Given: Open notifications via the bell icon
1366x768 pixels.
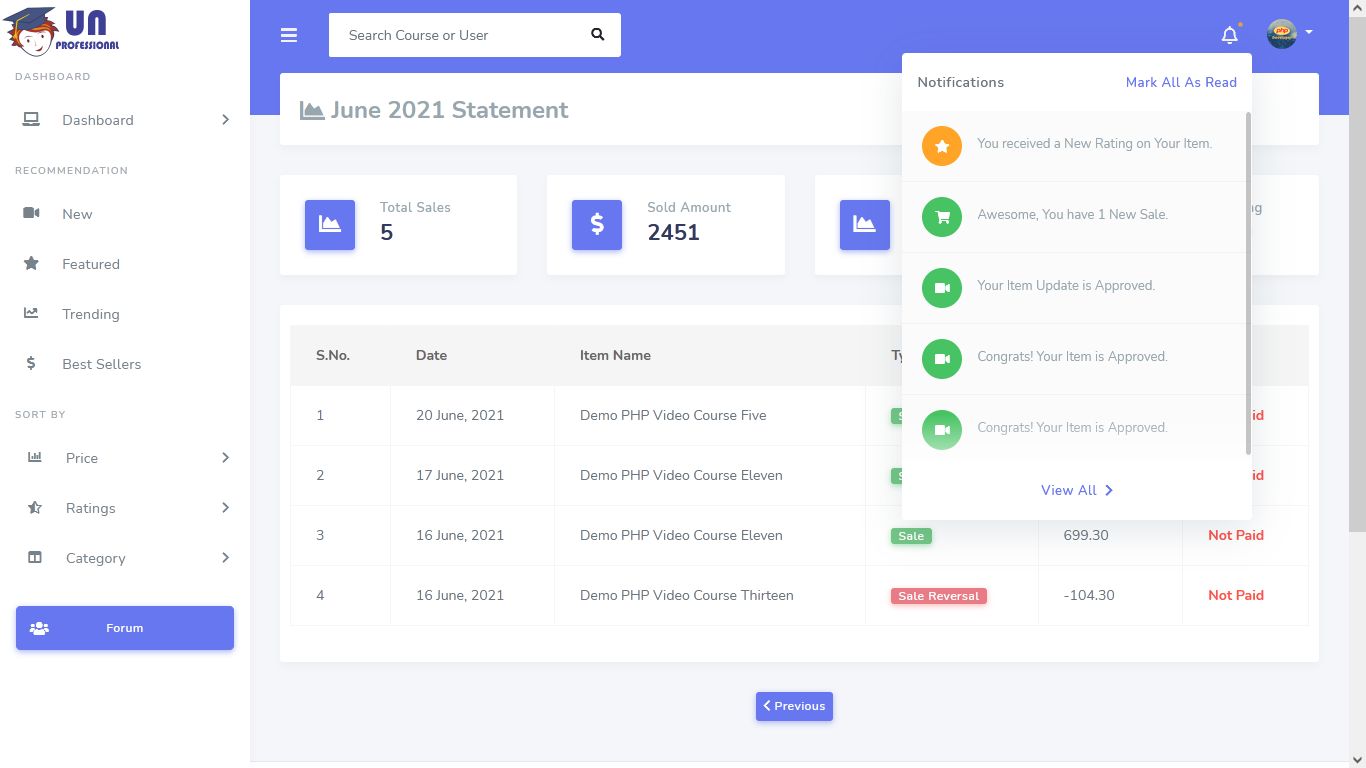Looking at the screenshot, I should (1230, 35).
